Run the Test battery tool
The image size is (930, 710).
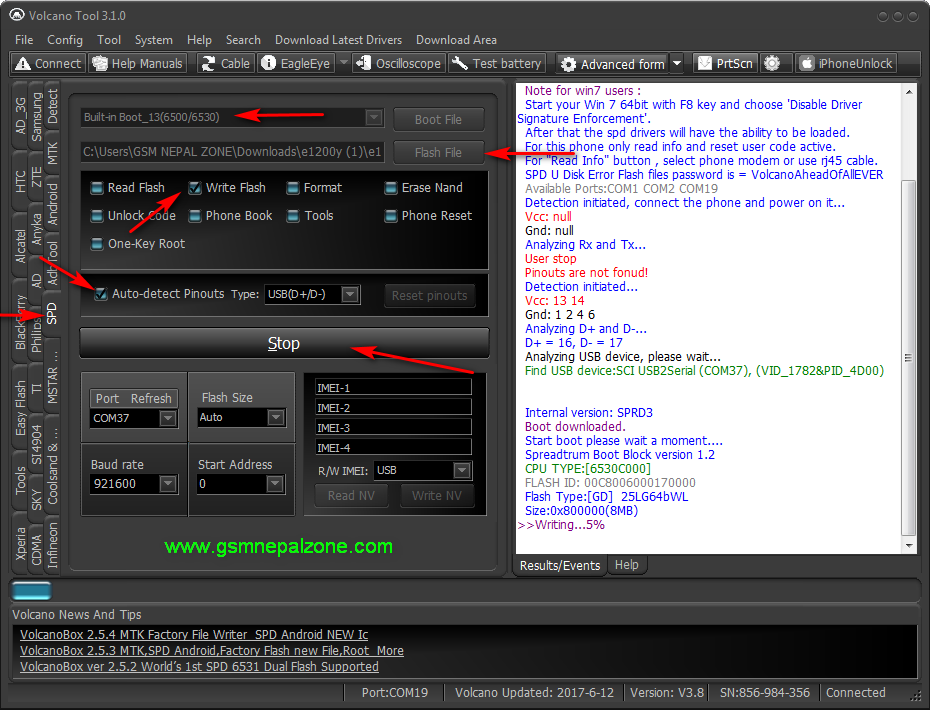pyautogui.click(x=497, y=63)
